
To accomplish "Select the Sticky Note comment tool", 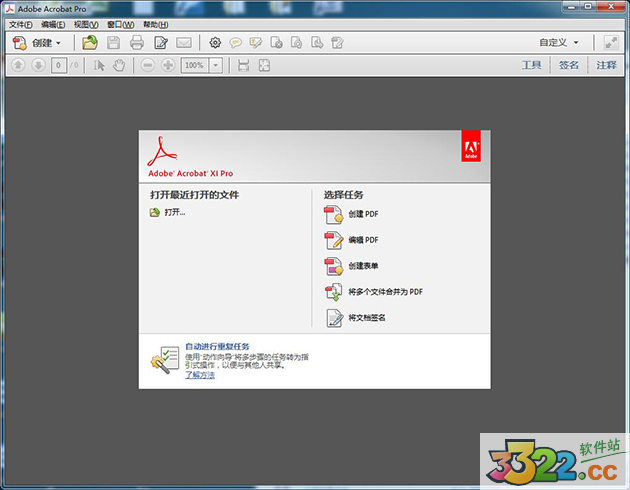I will tap(235, 43).
